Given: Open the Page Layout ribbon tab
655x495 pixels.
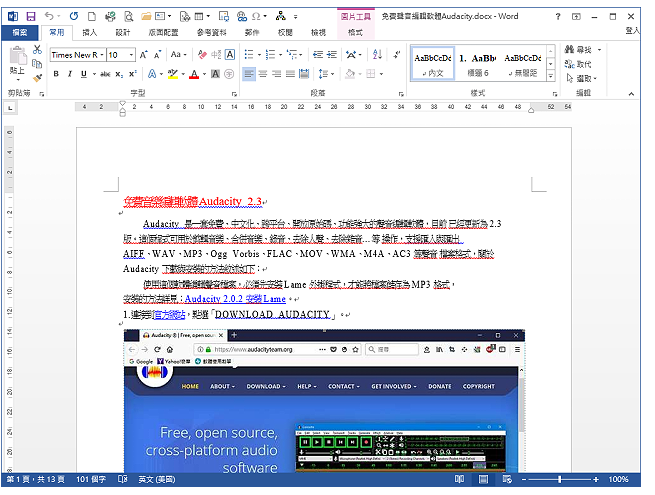Looking at the screenshot, I should tap(163, 33).
